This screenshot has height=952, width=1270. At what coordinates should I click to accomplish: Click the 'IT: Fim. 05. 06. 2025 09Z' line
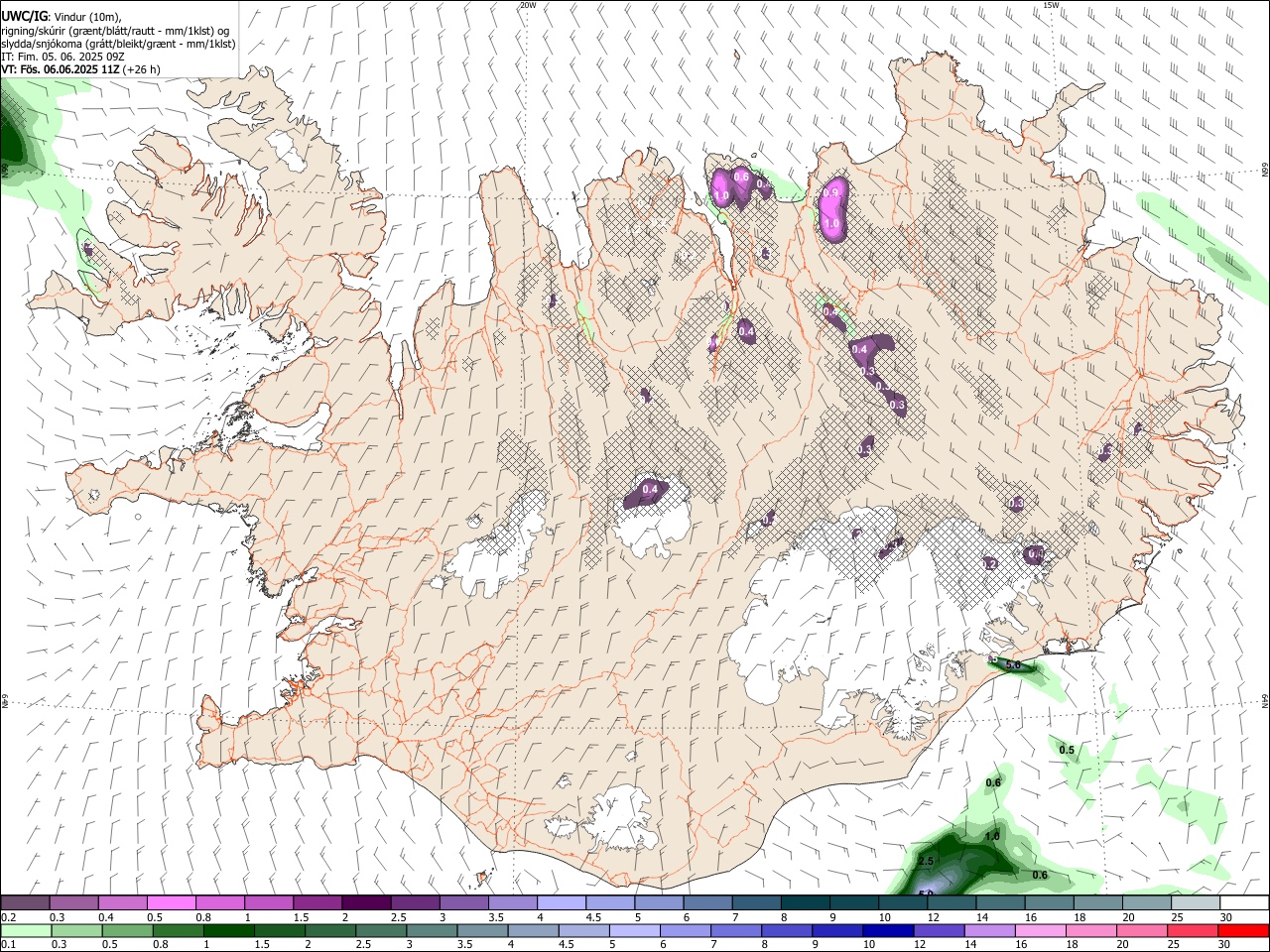(63, 57)
